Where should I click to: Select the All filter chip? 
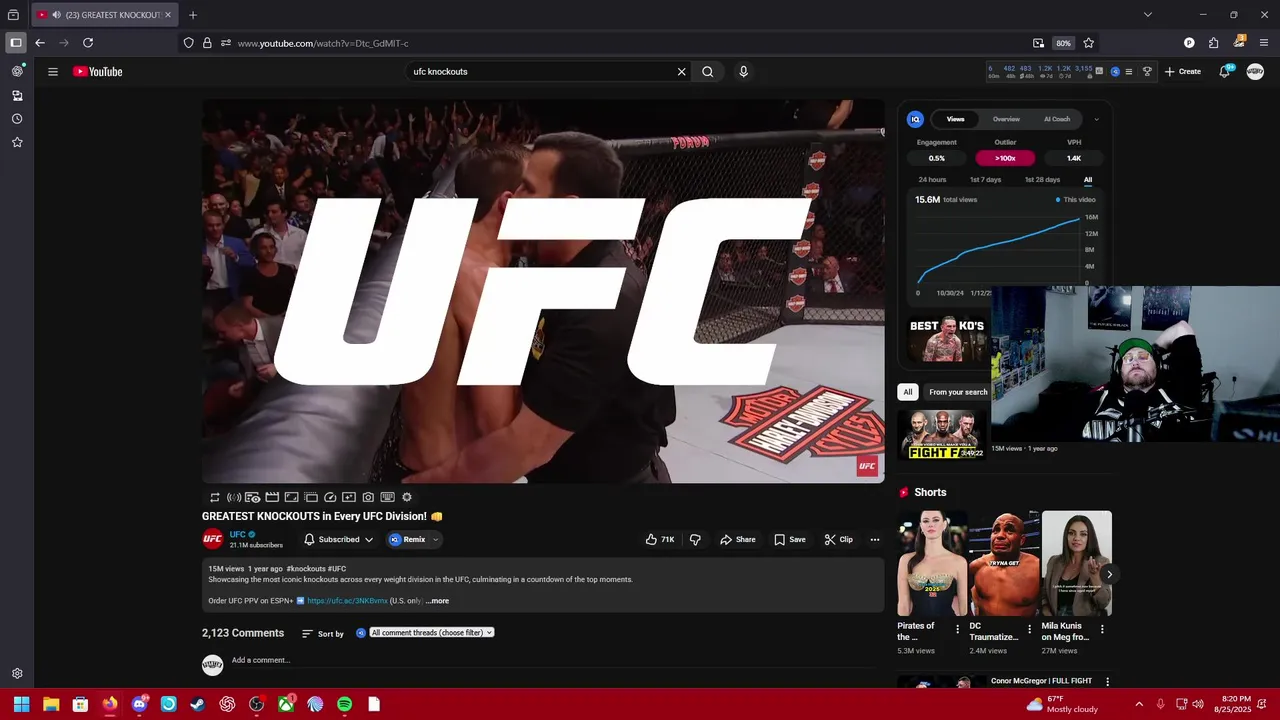point(908,392)
